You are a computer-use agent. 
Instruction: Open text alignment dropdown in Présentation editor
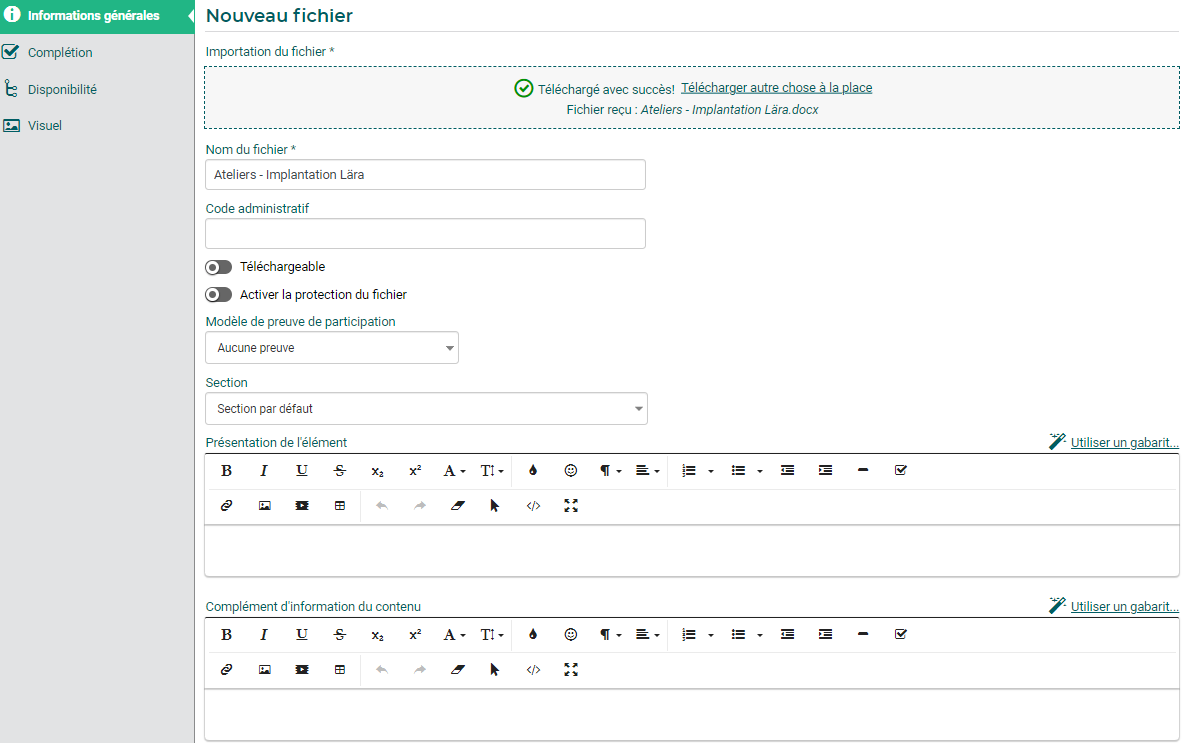[648, 471]
